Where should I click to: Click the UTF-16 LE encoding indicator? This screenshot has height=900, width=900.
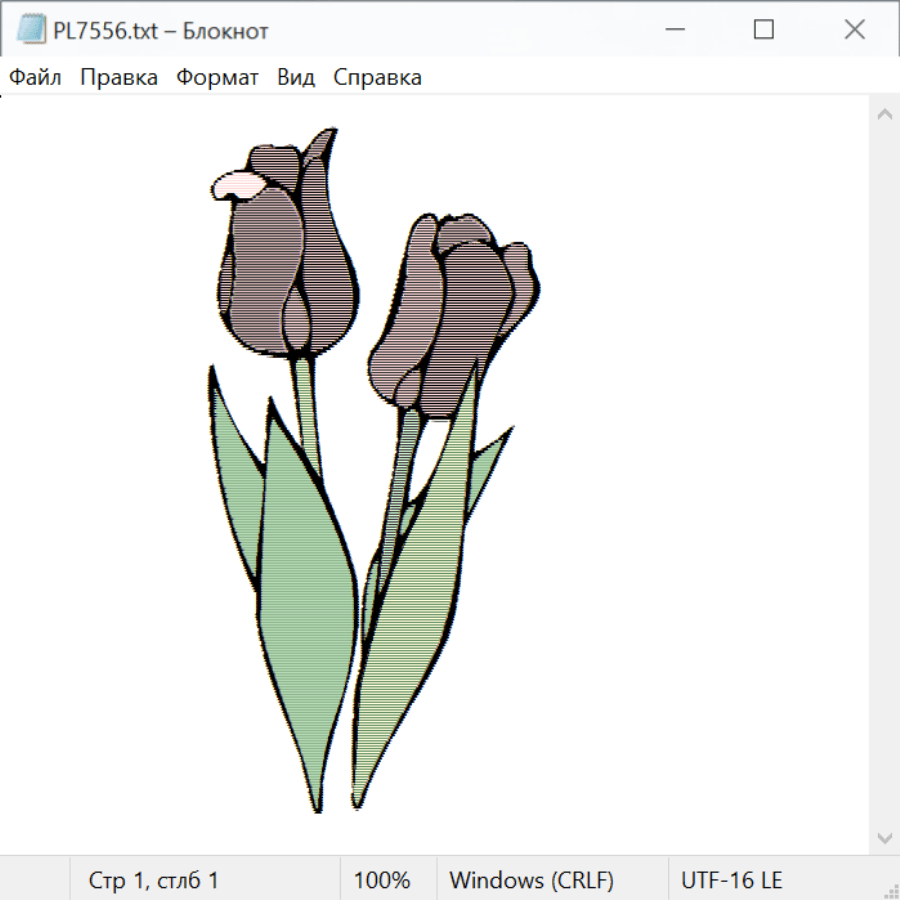coord(732,881)
